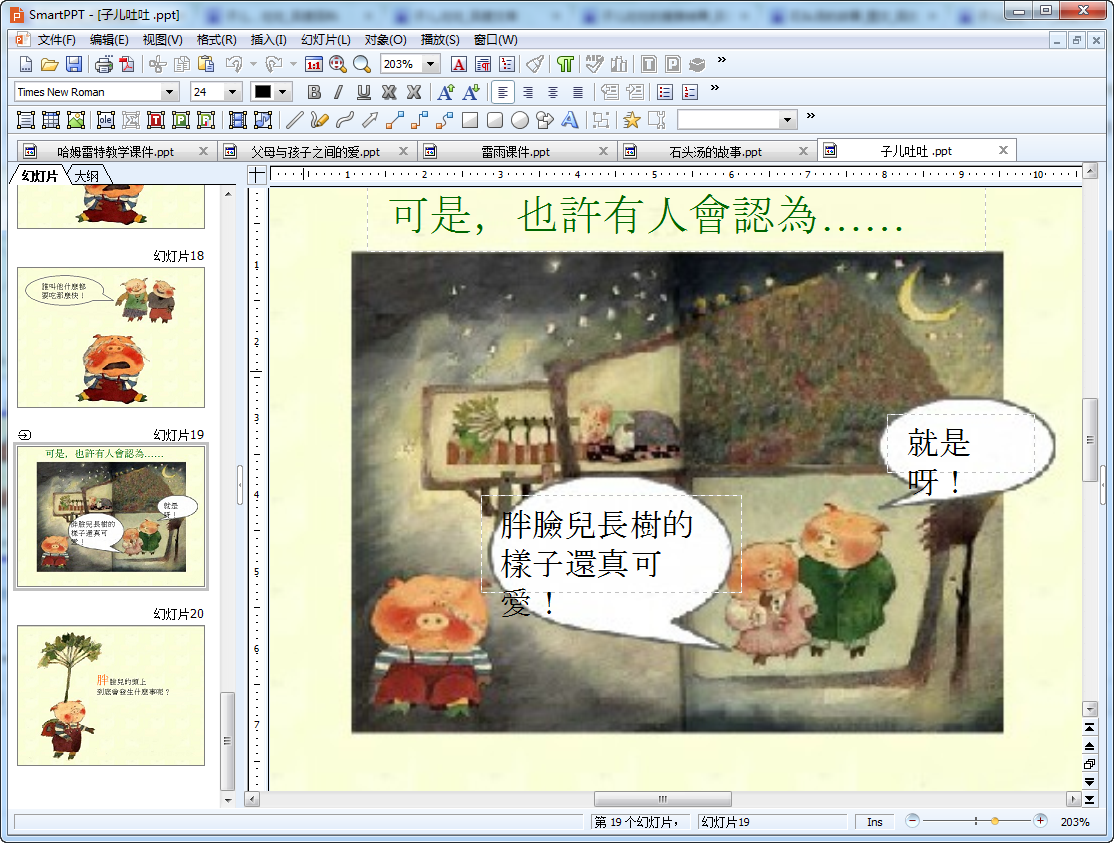This screenshot has height=843, width=1114.
Task: Insert a picture frame
Action: [75, 120]
